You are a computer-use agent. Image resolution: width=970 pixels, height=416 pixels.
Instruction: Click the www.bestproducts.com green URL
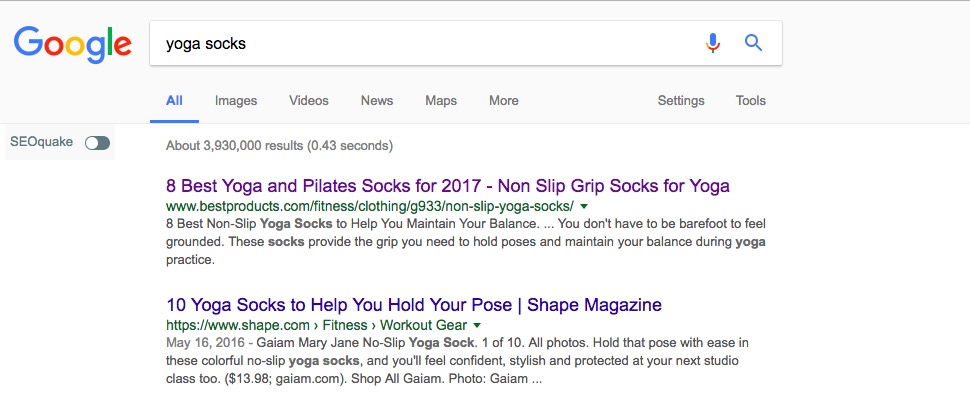[370, 206]
